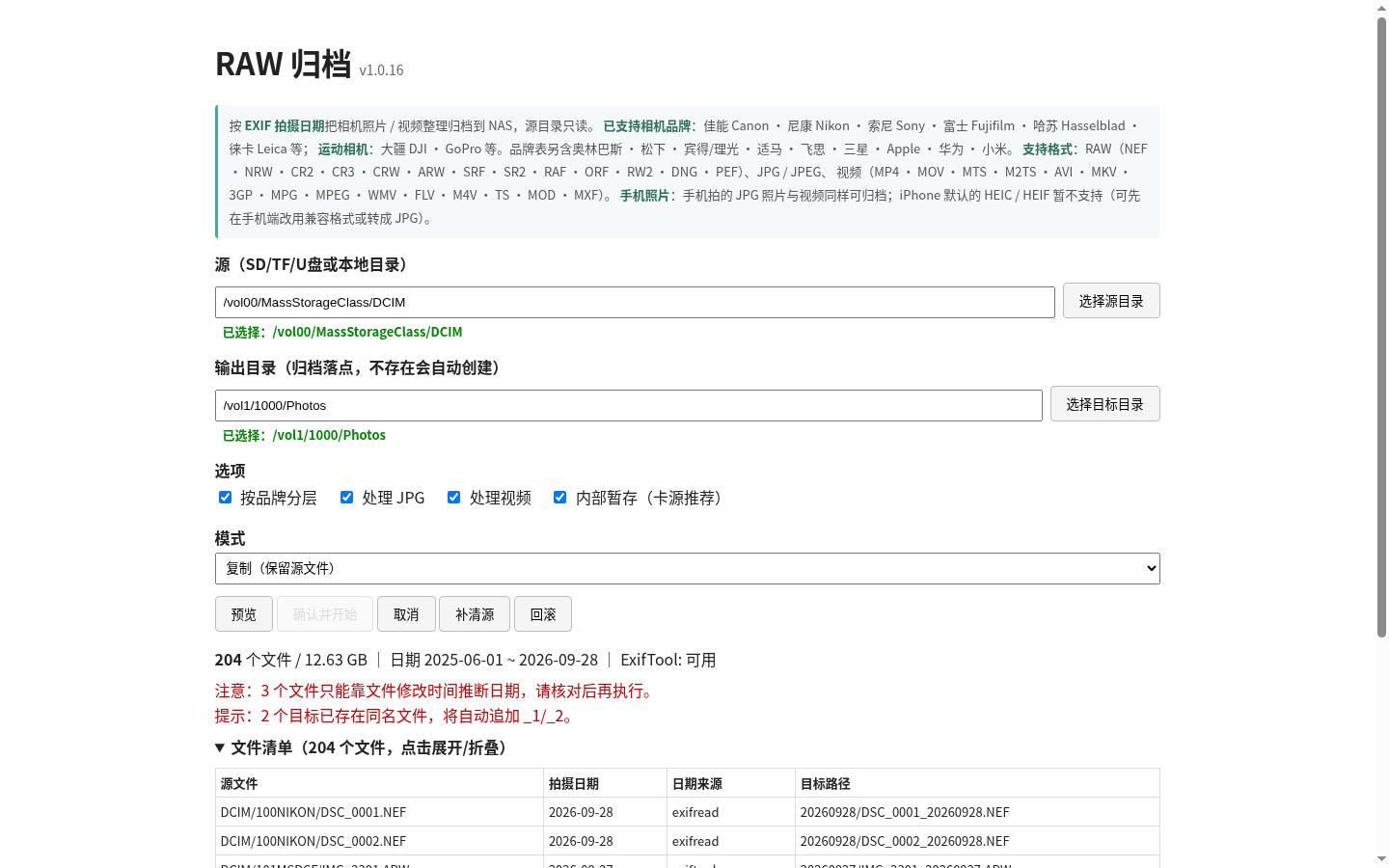Select the DSC_0002.NEF source file row
This screenshot has height=868, width=1389.
687,841
